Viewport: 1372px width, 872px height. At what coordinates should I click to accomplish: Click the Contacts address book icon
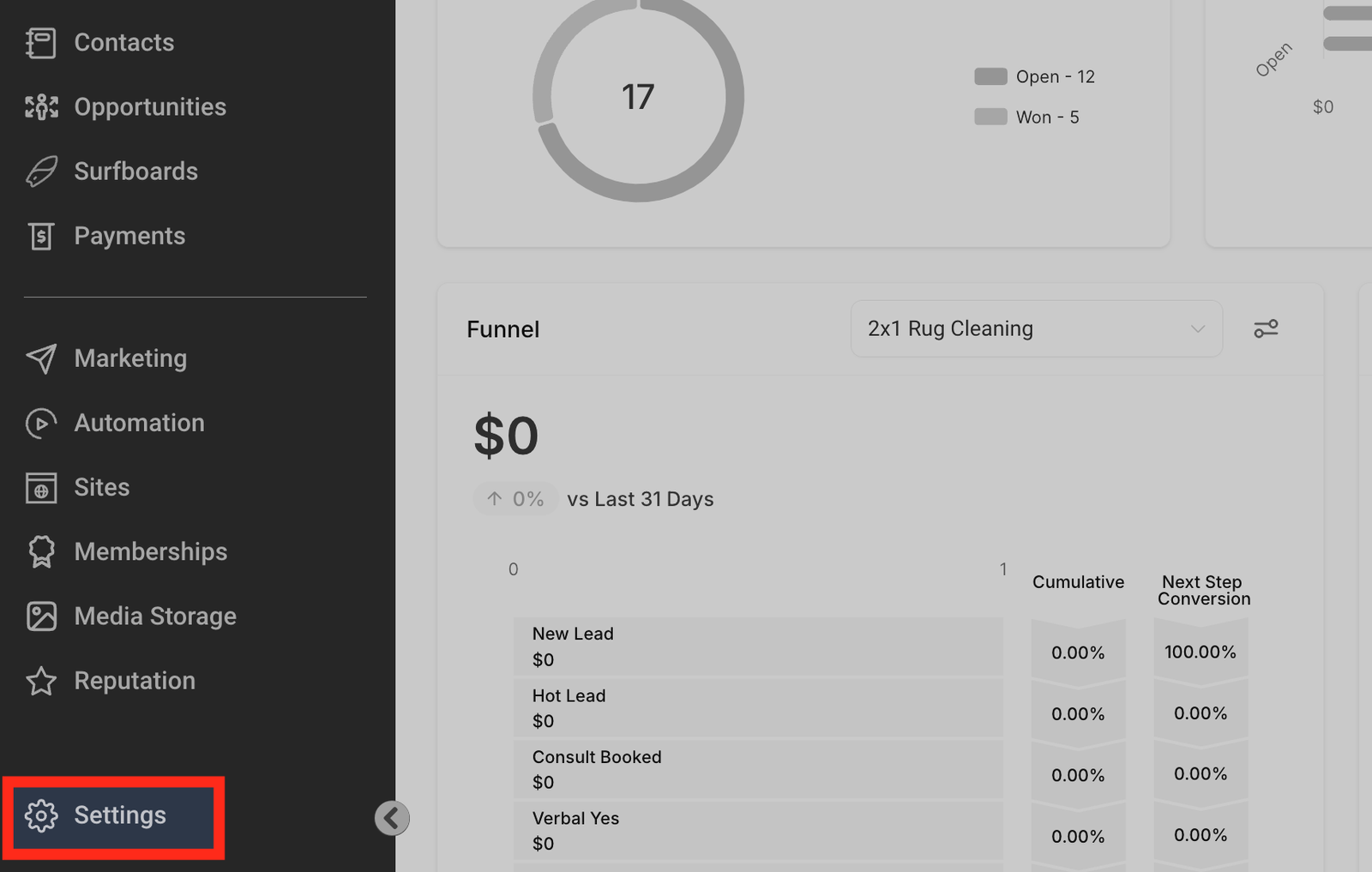(40, 43)
